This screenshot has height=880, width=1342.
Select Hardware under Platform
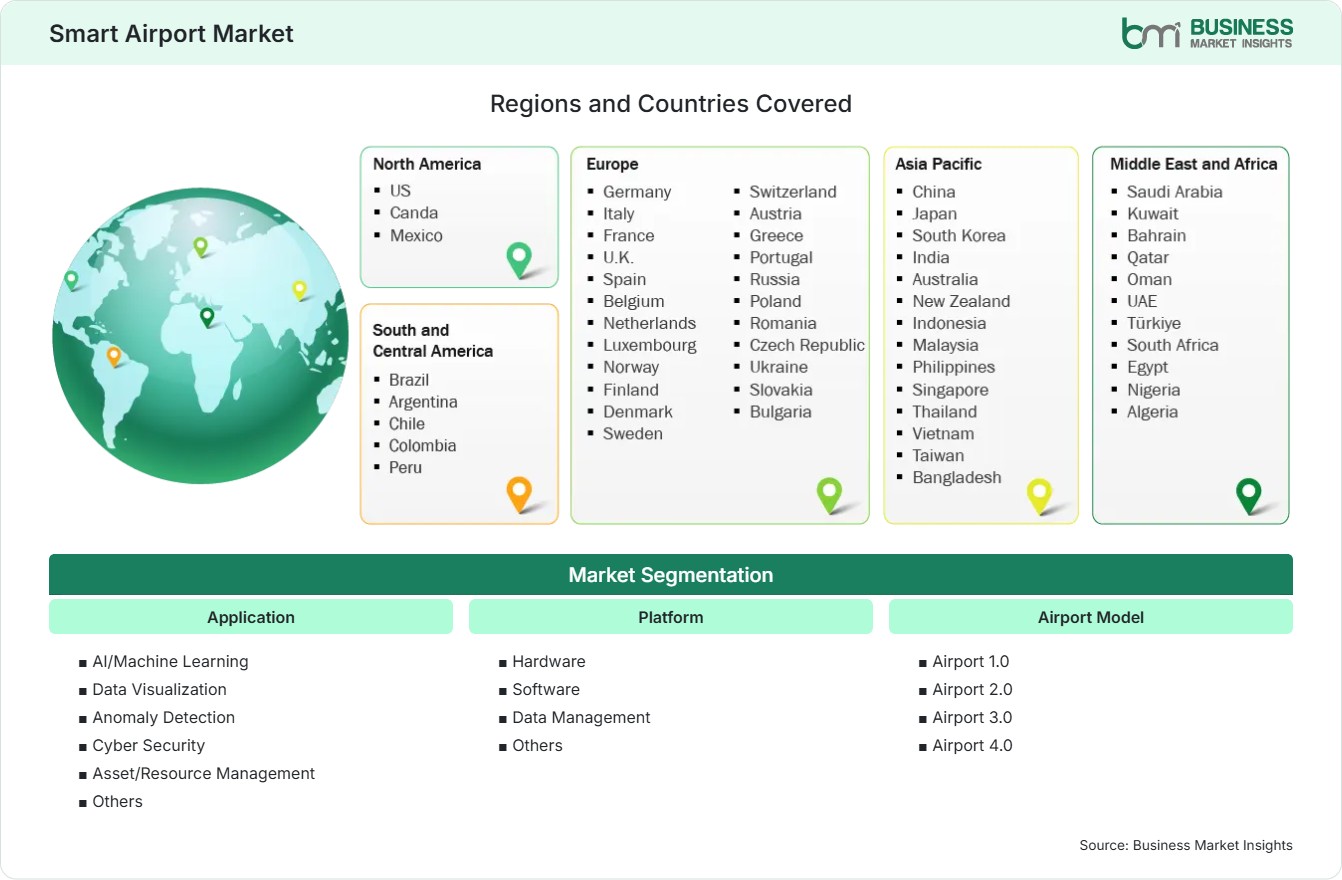[x=549, y=661]
